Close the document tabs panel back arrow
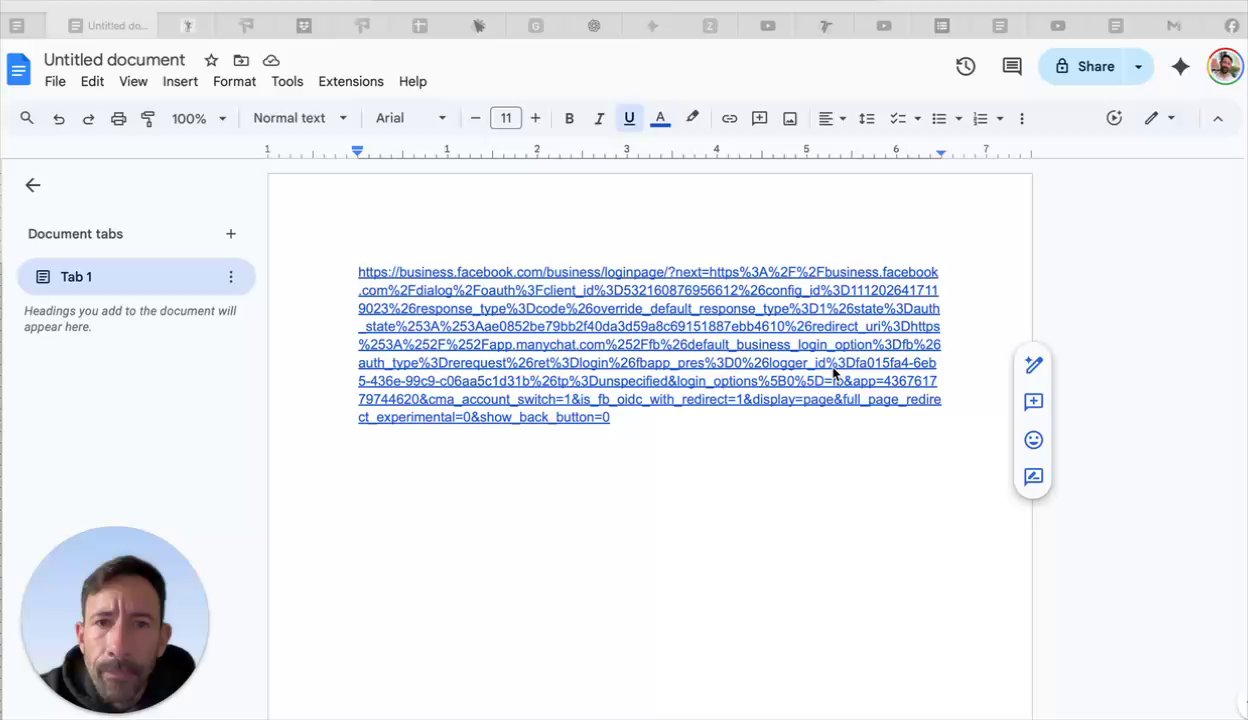Image resolution: width=1248 pixels, height=720 pixels. [x=33, y=185]
